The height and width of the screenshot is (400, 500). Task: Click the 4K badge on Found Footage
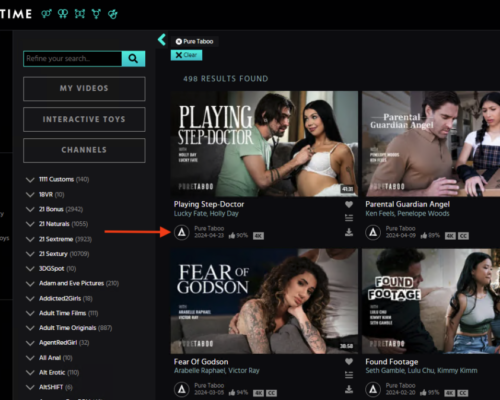[x=450, y=393]
